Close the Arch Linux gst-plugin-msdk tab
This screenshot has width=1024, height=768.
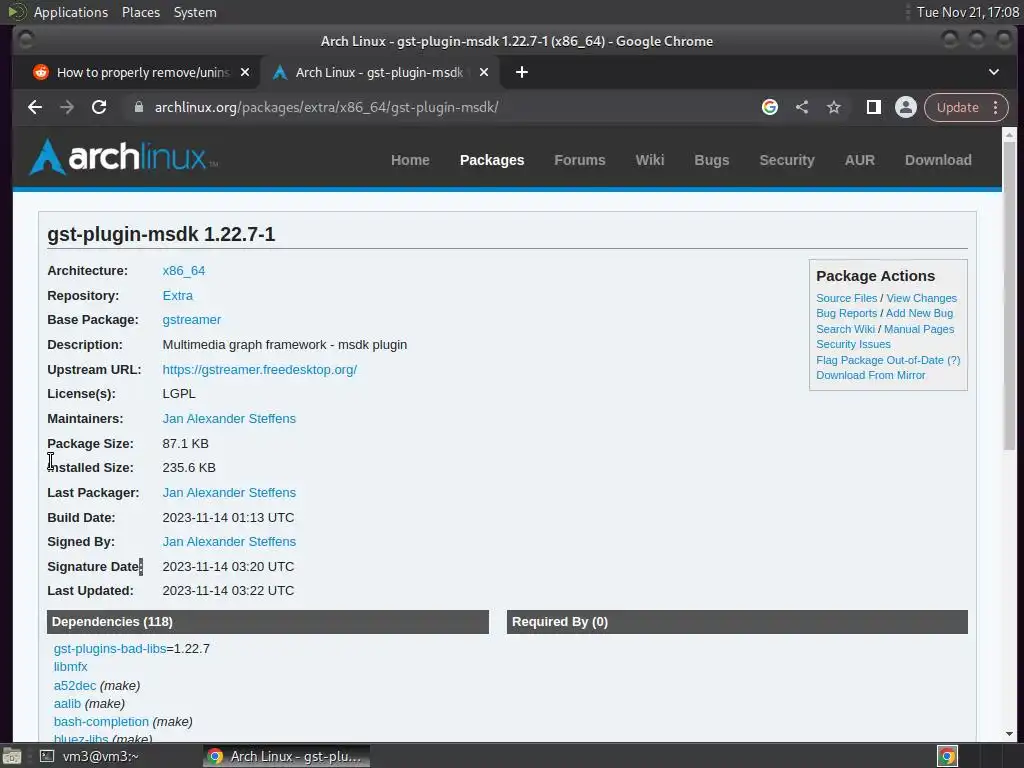(484, 72)
